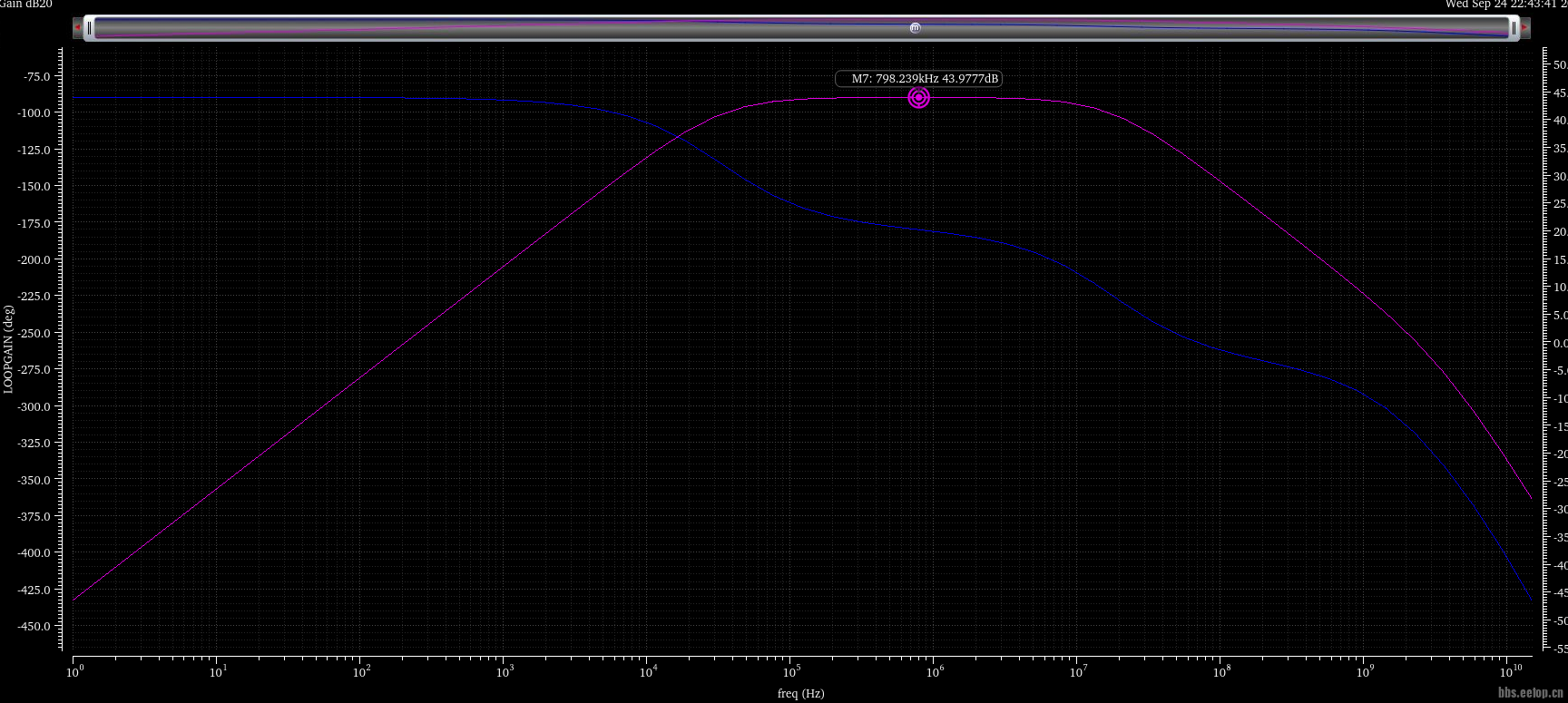Click the -450.0 tick on the phase axis
This screenshot has height=703, width=1568.
33,627
